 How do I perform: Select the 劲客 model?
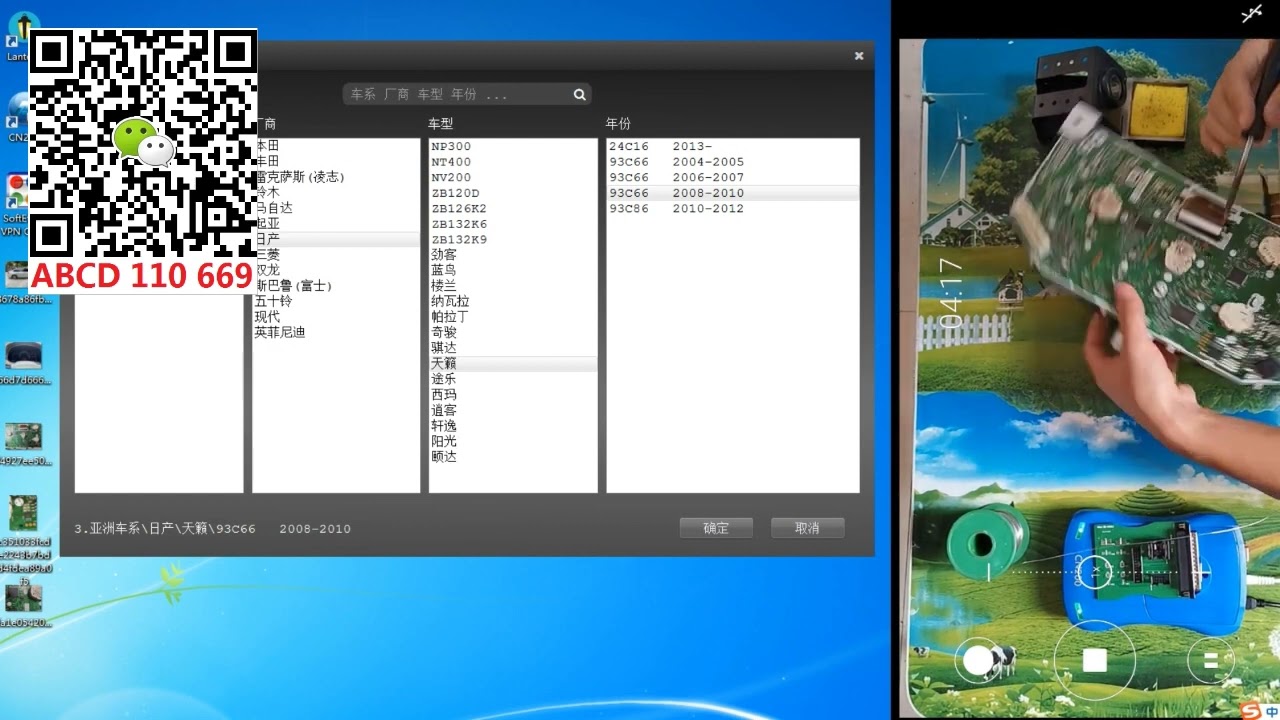tap(513, 255)
